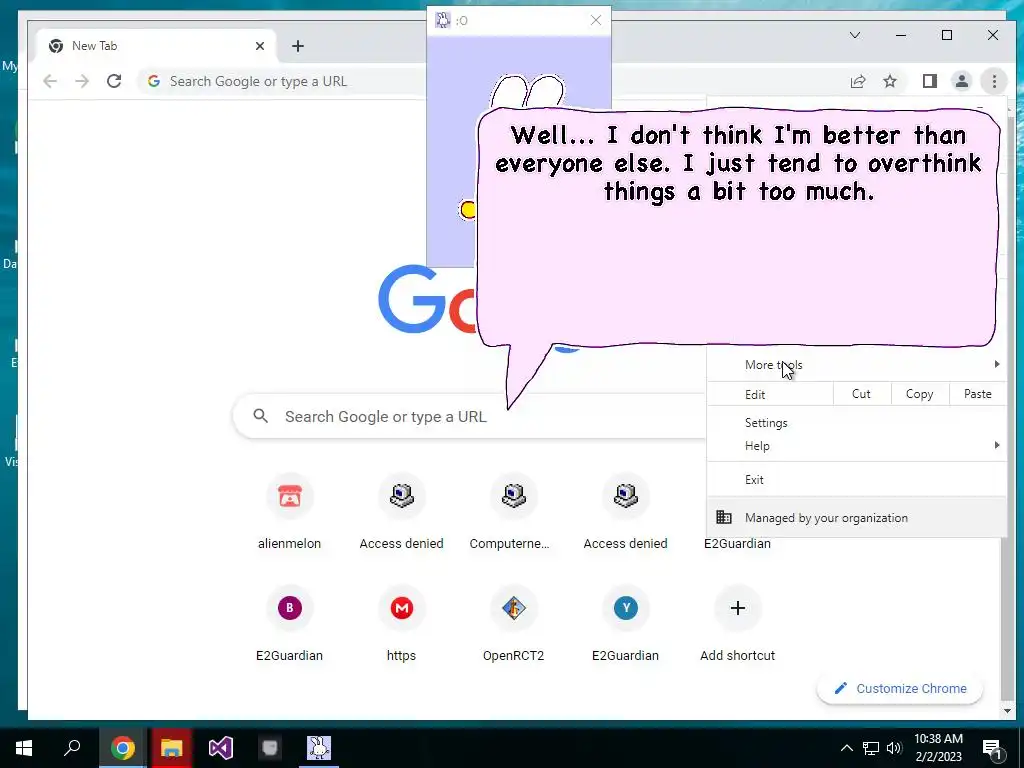
Task: Bookmark this tab with the star icon
Action: tap(889, 81)
